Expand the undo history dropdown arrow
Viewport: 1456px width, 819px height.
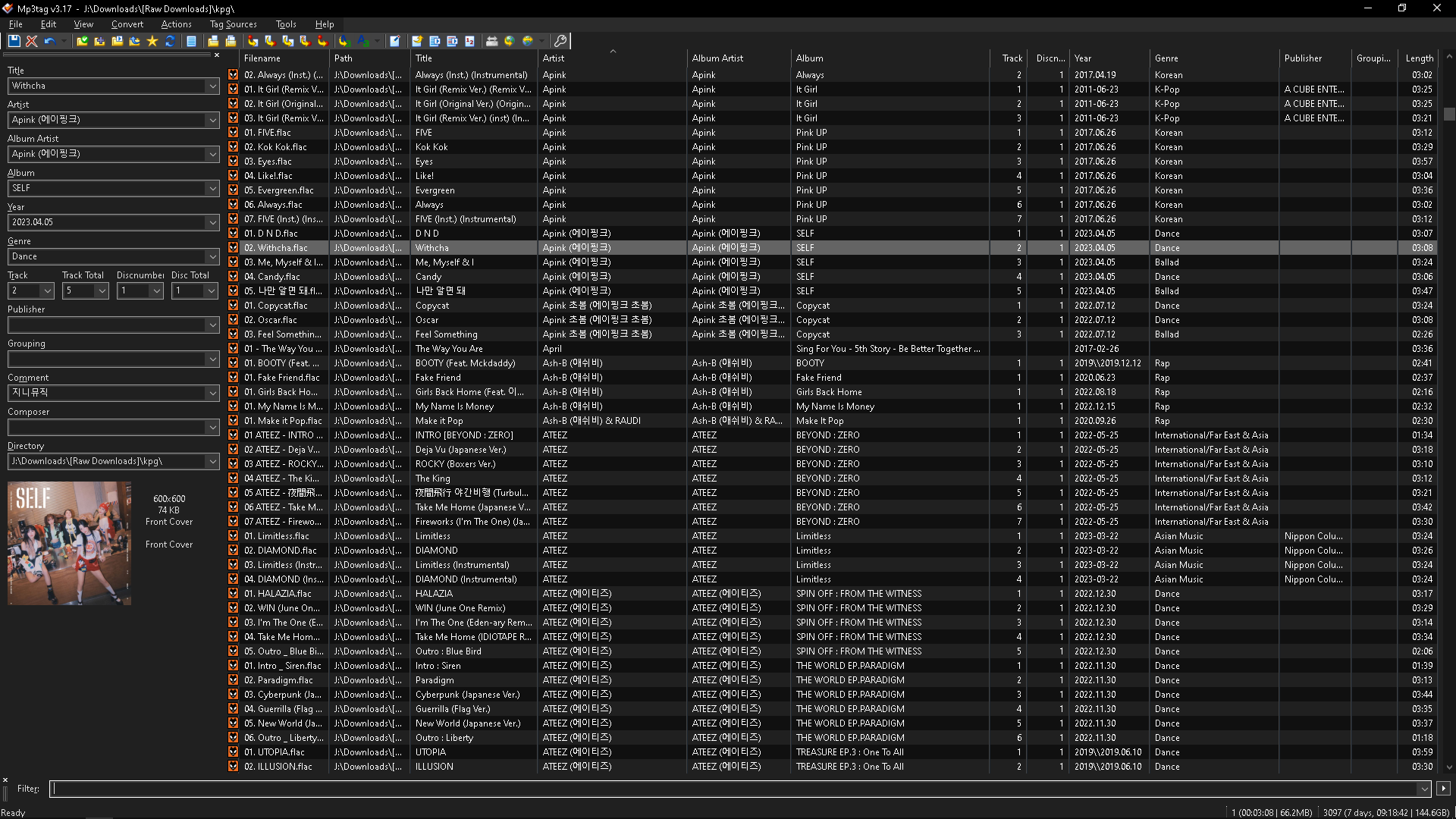(x=63, y=41)
